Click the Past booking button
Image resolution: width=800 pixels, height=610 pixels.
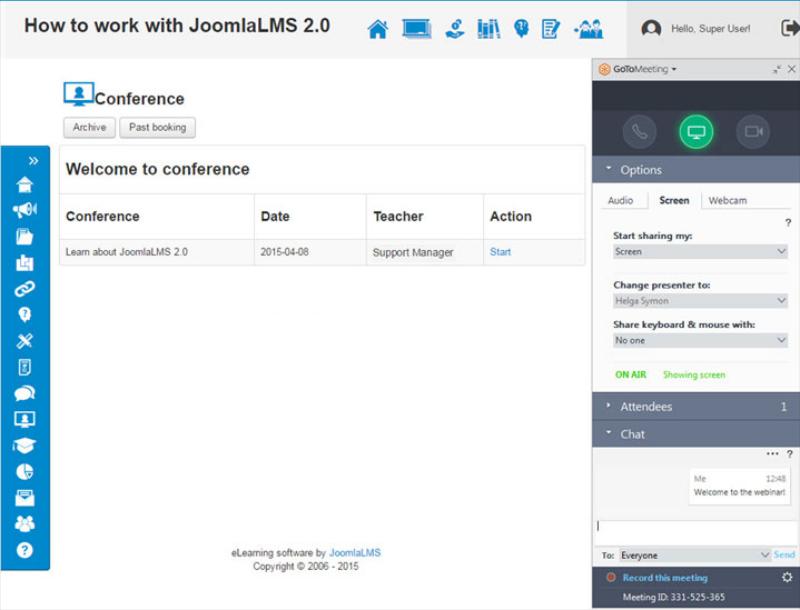pyautogui.click(x=157, y=128)
